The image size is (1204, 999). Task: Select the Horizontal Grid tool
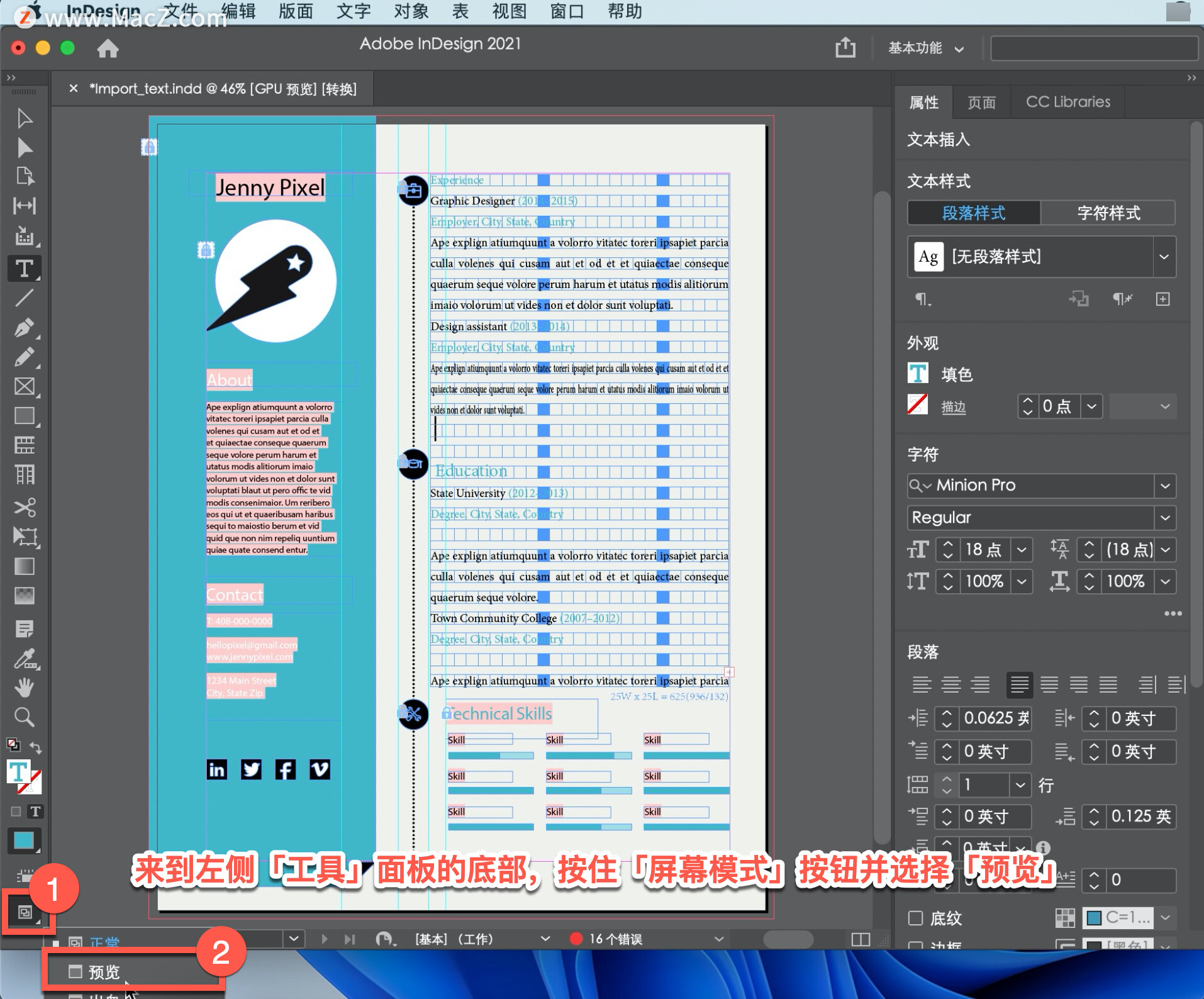point(25,445)
